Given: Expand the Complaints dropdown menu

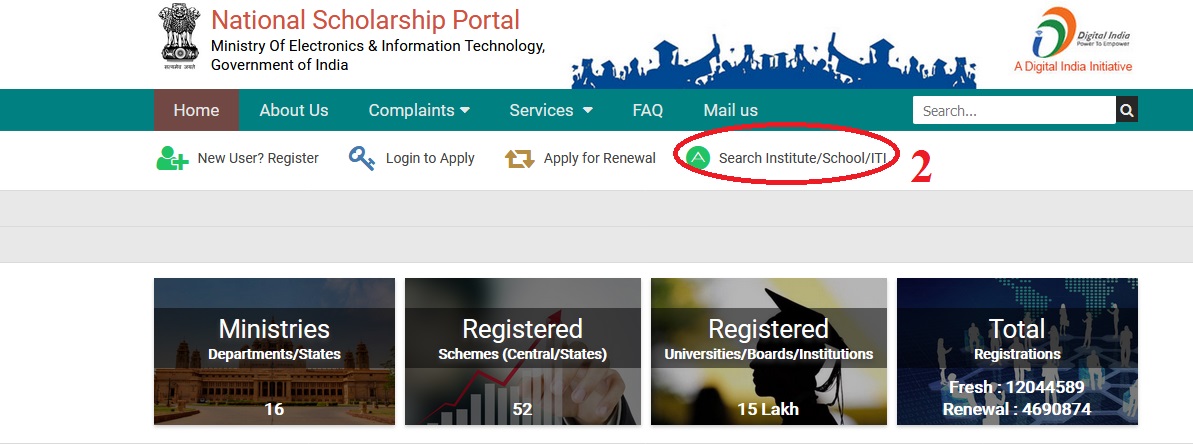Looking at the screenshot, I should [x=419, y=110].
